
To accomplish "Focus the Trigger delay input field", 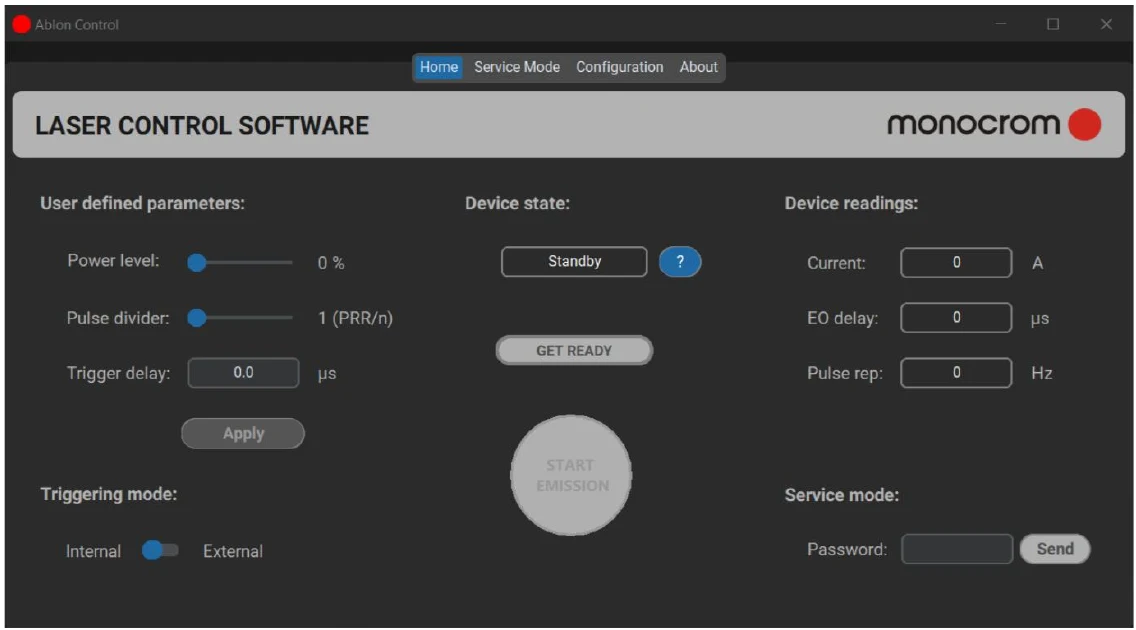I will [x=243, y=372].
